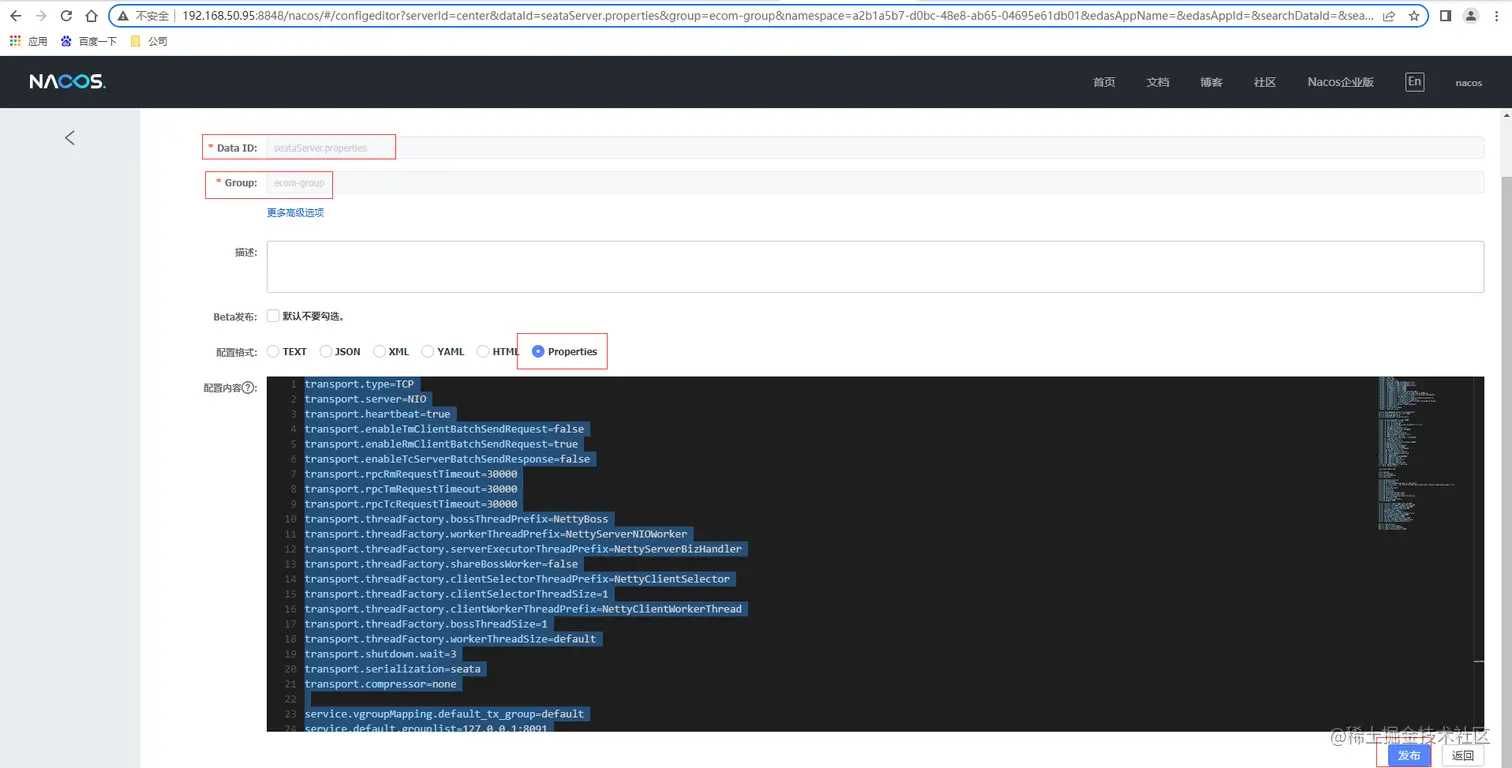The width and height of the screenshot is (1512, 768).
Task: Collapse the left sidebar panel
Action: coord(69,137)
